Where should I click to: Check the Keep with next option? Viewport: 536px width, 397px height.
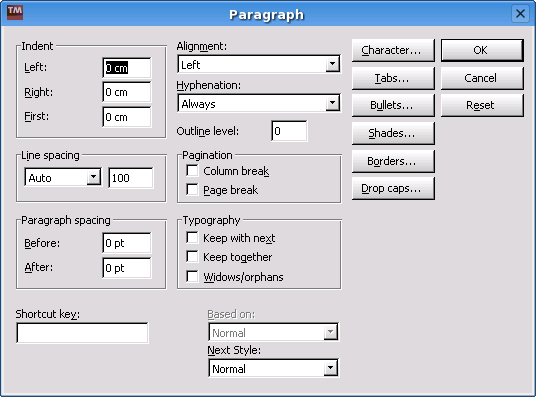point(192,238)
